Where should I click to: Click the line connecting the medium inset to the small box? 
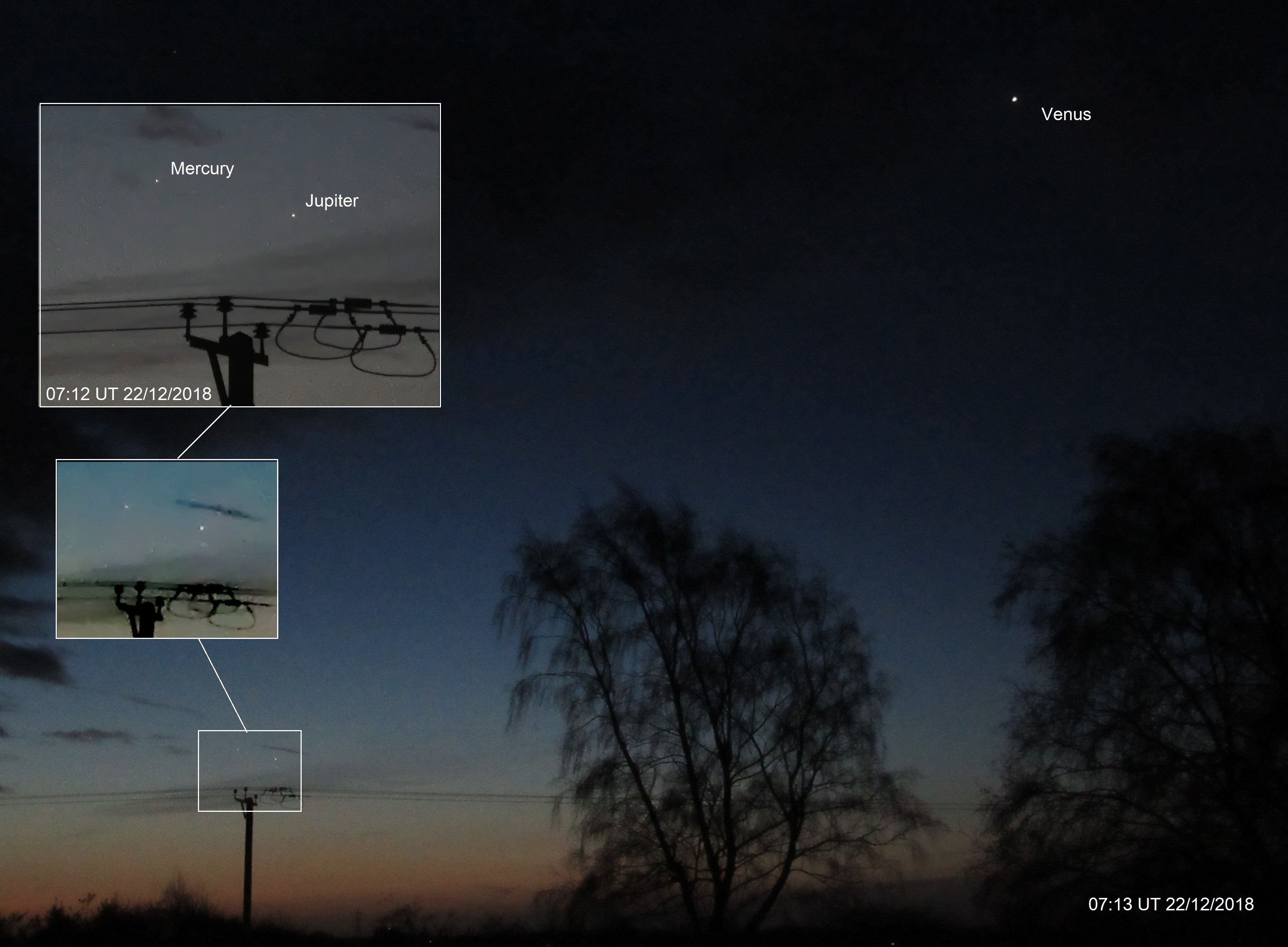[222, 684]
